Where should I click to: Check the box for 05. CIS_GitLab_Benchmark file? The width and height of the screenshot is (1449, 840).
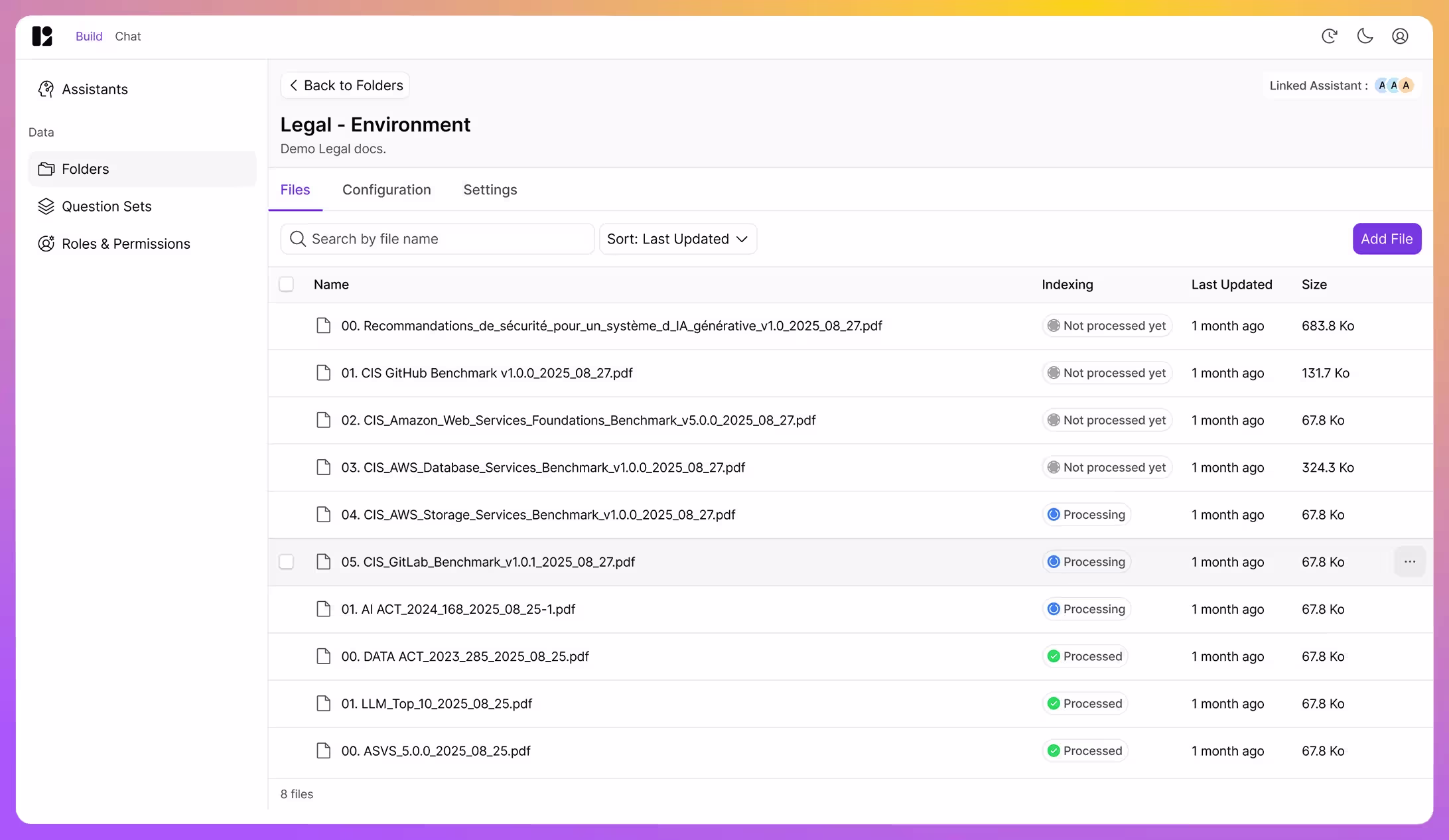point(286,562)
